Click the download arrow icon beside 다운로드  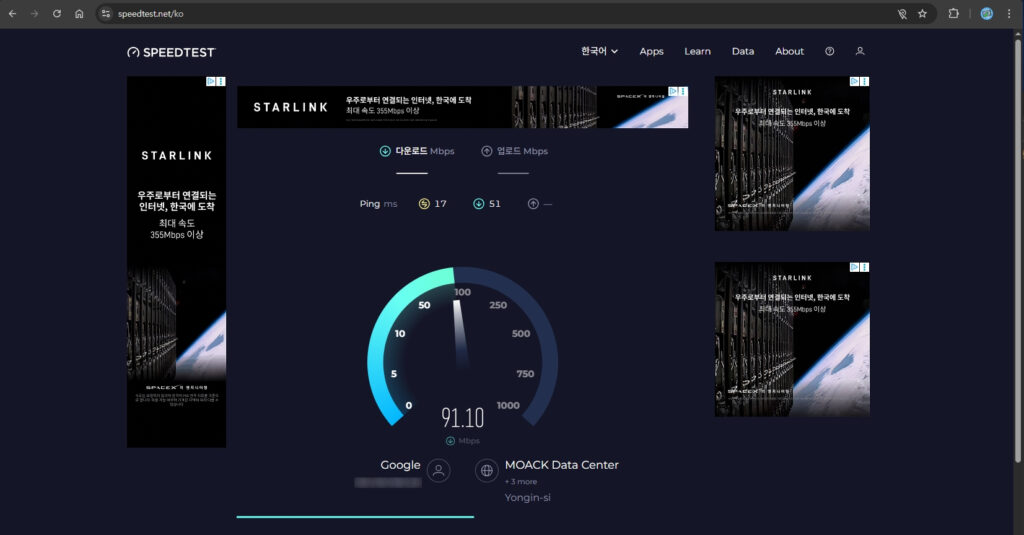tap(385, 151)
